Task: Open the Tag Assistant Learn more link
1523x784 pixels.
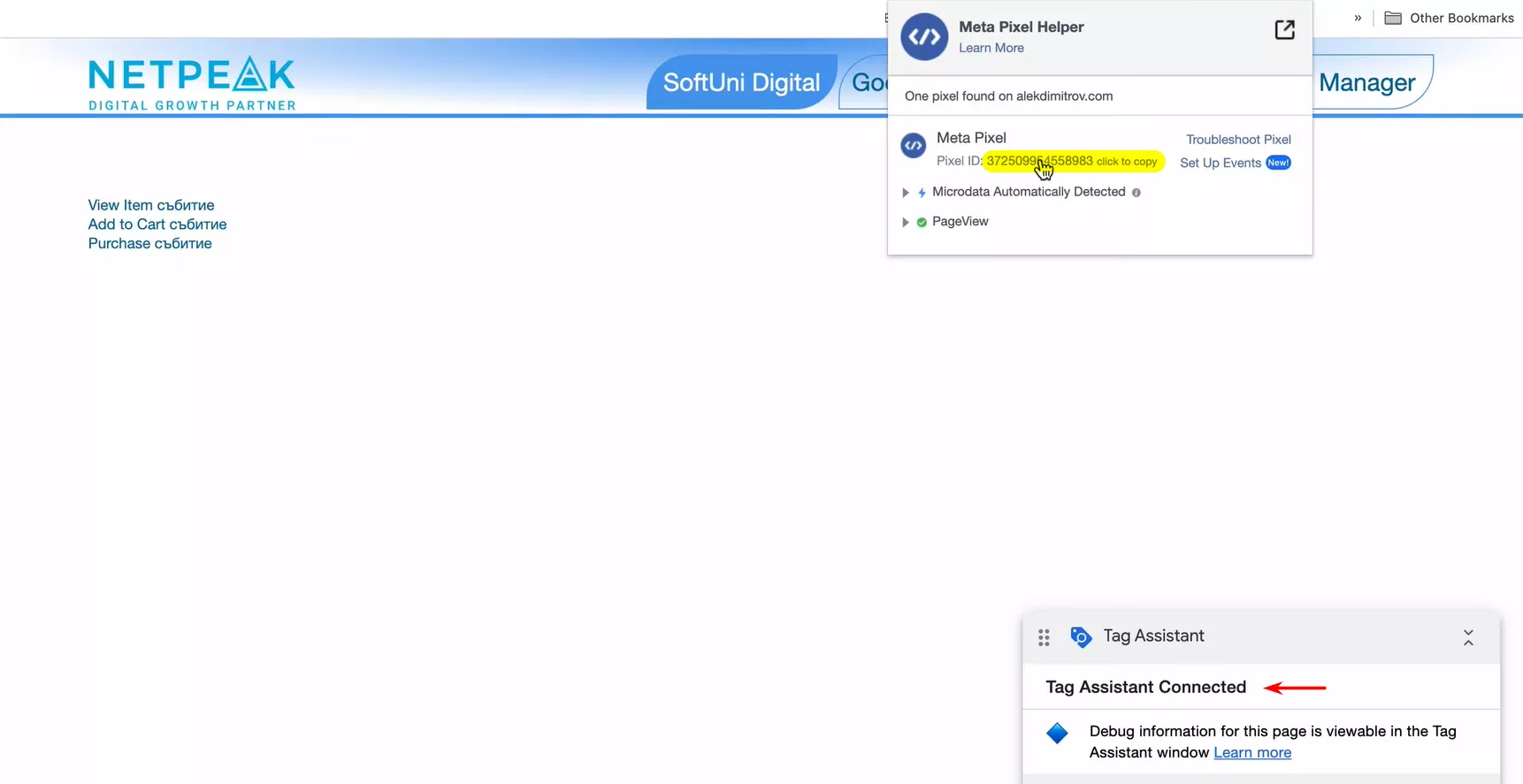Action: click(1252, 753)
